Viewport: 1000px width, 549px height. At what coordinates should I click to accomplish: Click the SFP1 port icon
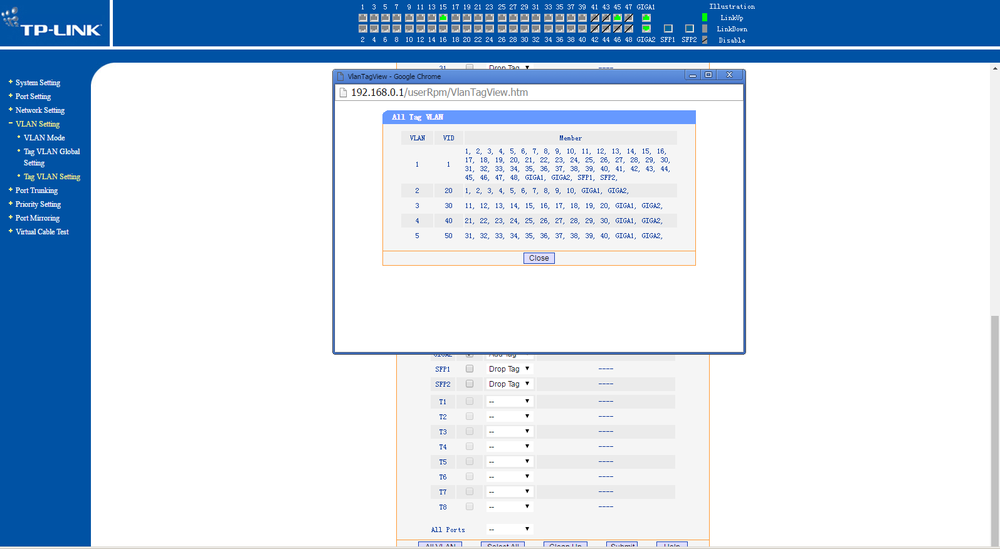pos(668,29)
